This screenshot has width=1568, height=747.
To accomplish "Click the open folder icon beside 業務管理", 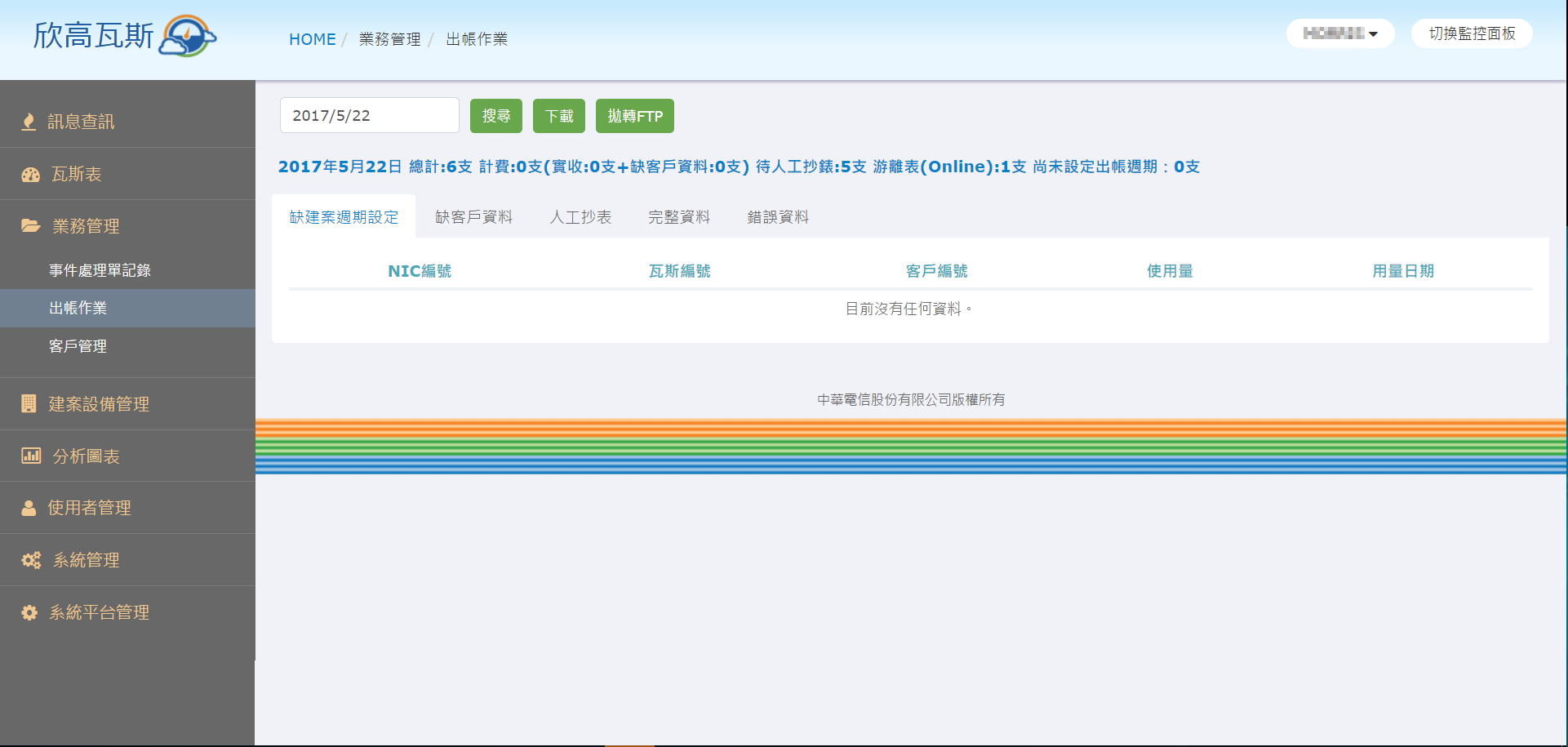I will click(31, 225).
